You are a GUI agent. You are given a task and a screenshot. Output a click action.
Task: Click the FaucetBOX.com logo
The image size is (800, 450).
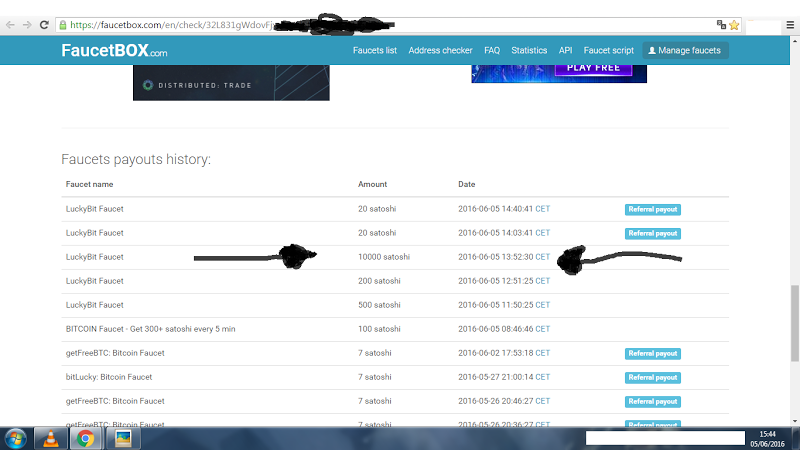(114, 50)
